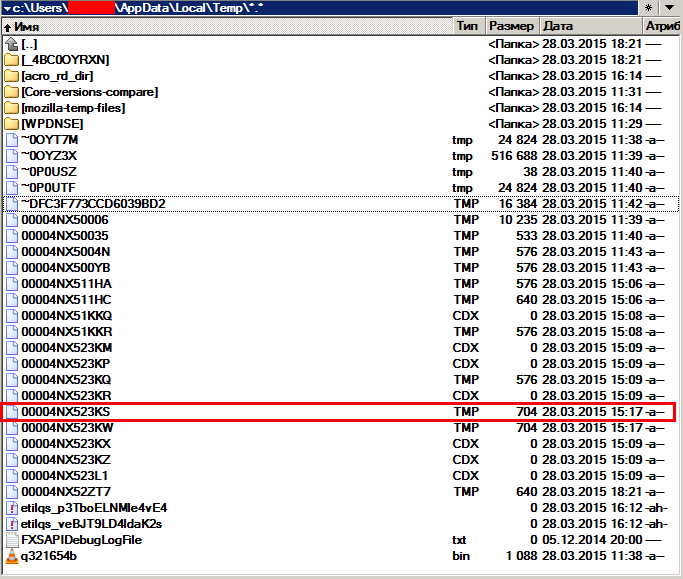Select file name 00004NX523KW
This screenshot has height=579, width=683.
(x=67, y=428)
